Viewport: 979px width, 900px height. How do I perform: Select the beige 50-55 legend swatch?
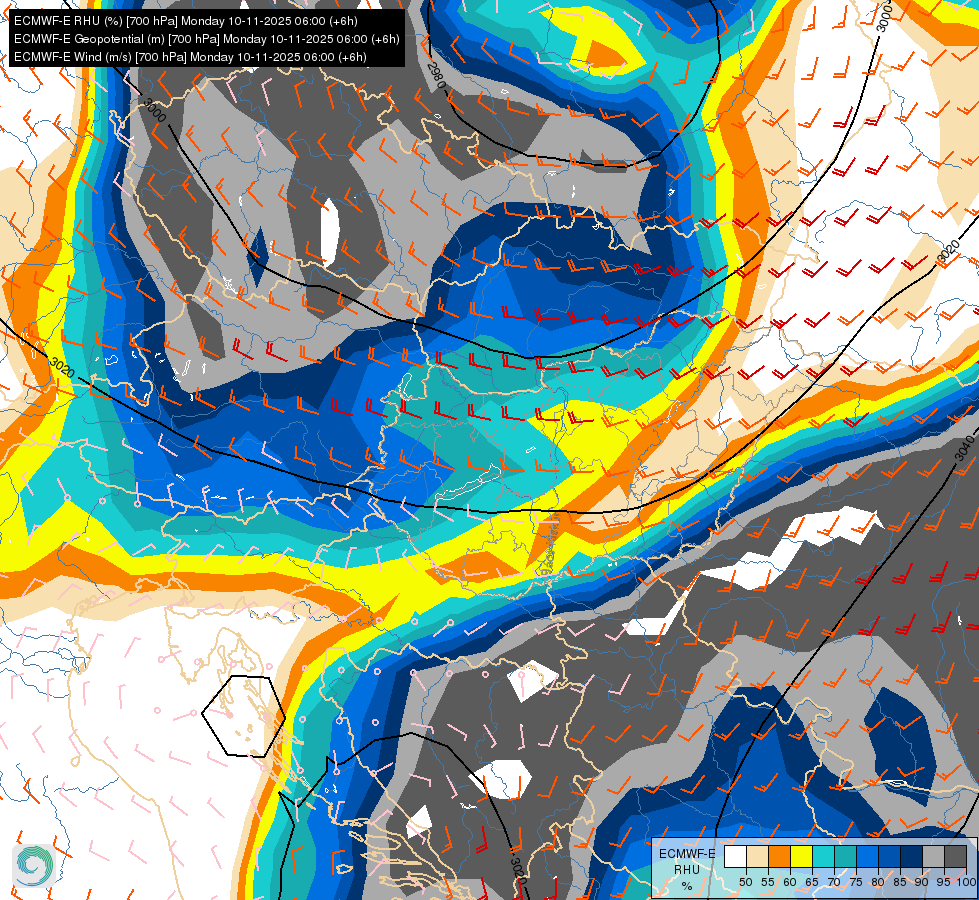pos(757,856)
